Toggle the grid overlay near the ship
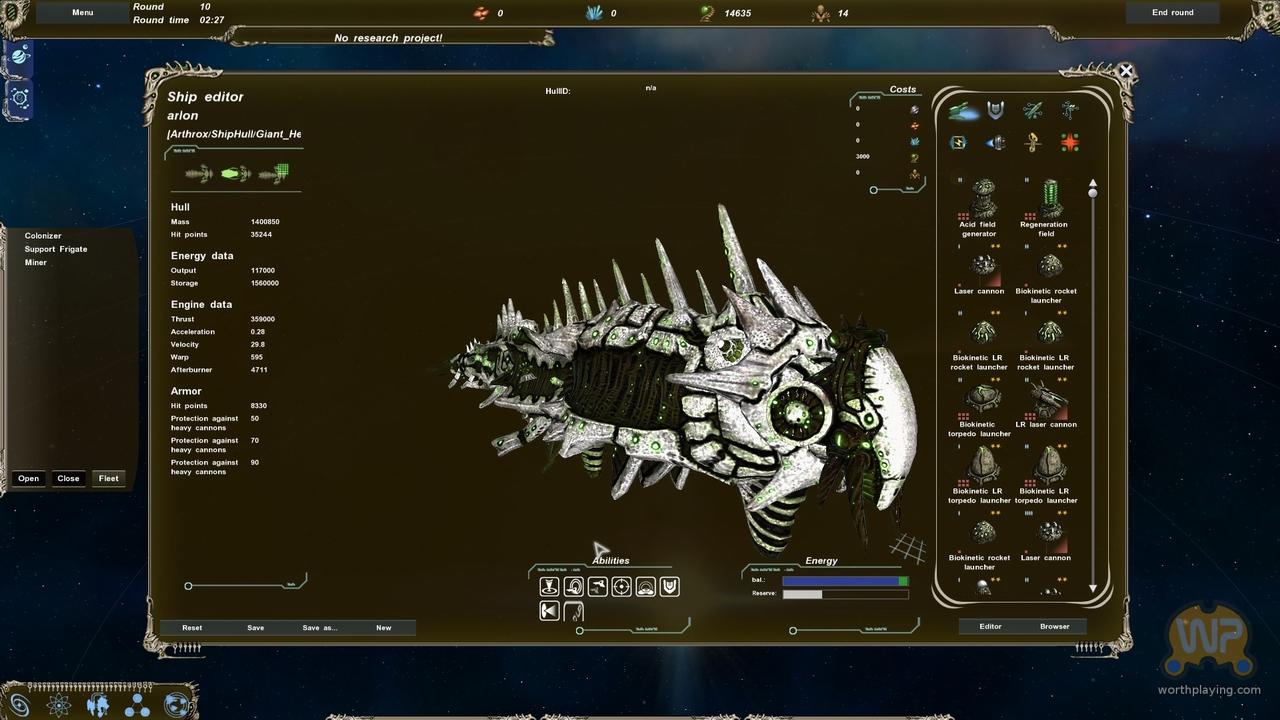This screenshot has width=1280, height=720. pyautogui.click(x=908, y=547)
